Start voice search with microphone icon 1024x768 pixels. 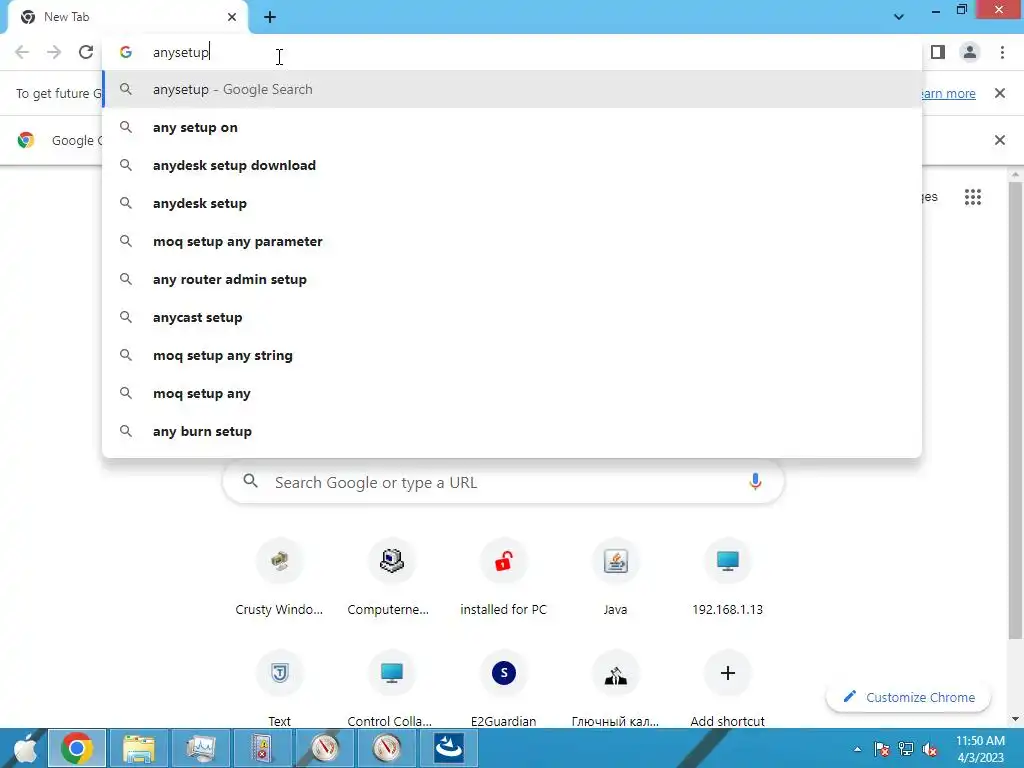click(x=755, y=482)
